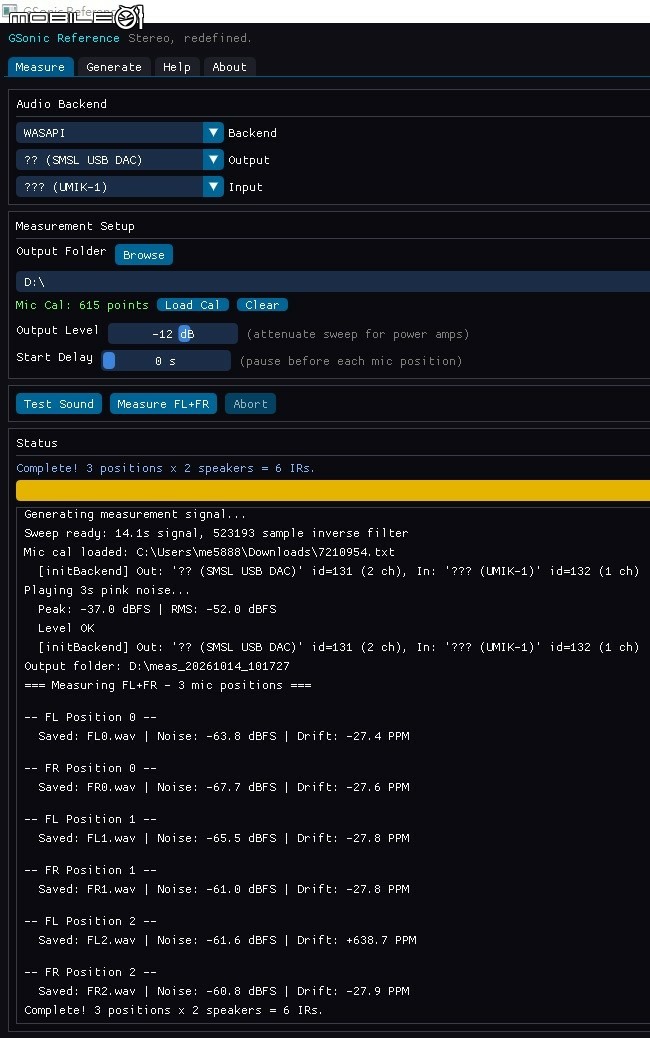The height and width of the screenshot is (1038, 650).
Task: Click the 'Saved: FL0.wav' log line
Action: pyautogui.click(x=224, y=736)
